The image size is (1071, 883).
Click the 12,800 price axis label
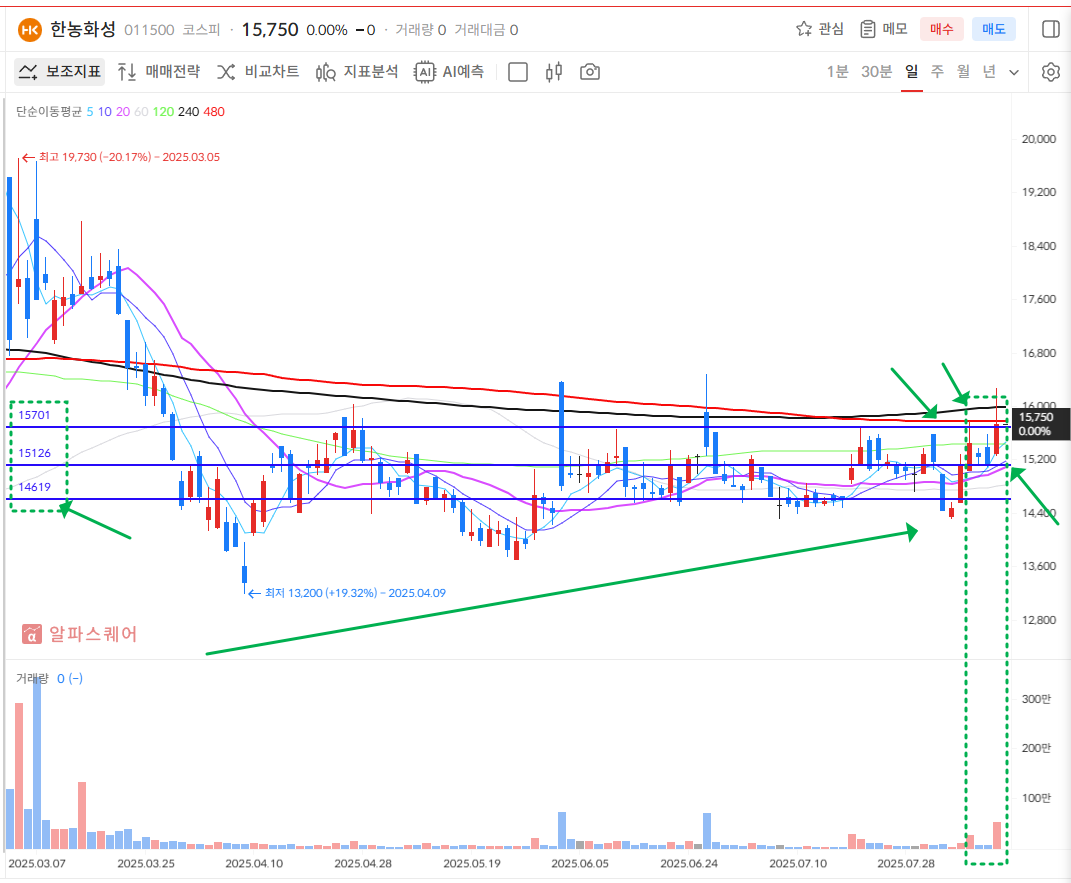[1038, 621]
